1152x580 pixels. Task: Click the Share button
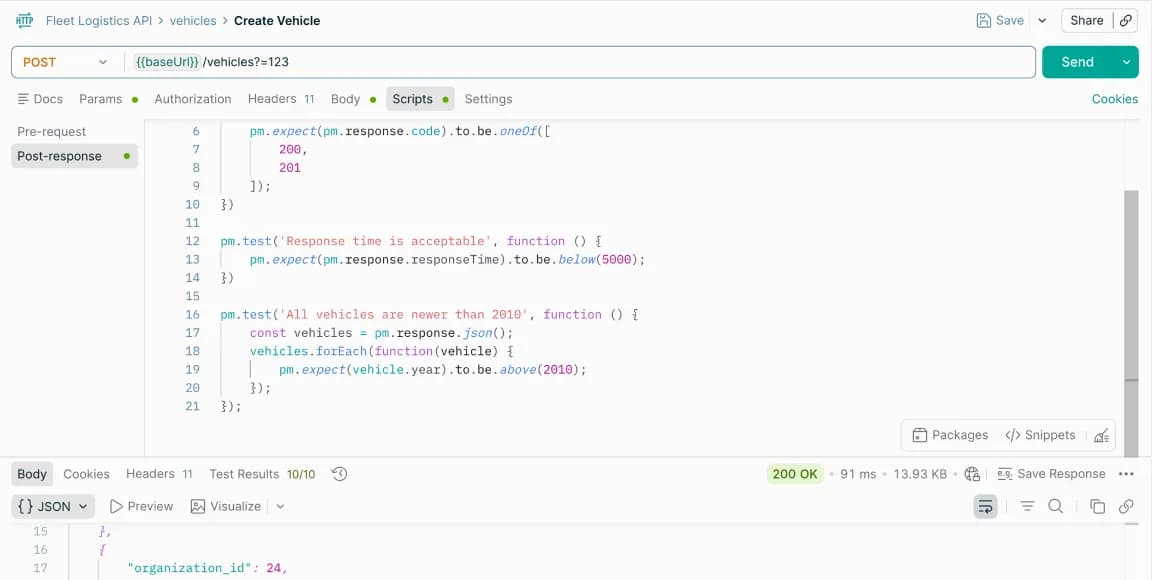1087,21
